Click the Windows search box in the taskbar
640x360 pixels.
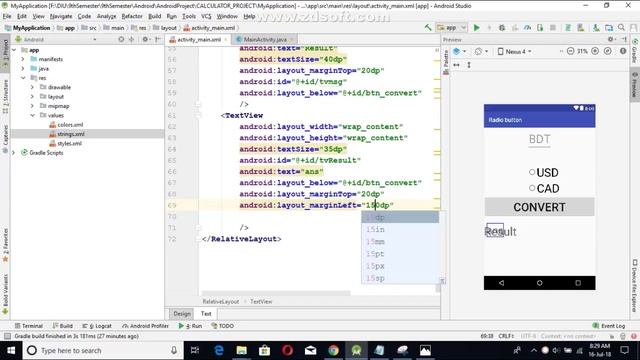(102, 350)
